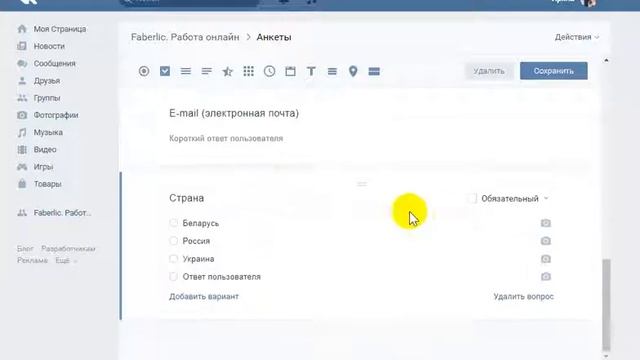Select the T text block tool
The width and height of the screenshot is (640, 360).
pyautogui.click(x=311, y=71)
